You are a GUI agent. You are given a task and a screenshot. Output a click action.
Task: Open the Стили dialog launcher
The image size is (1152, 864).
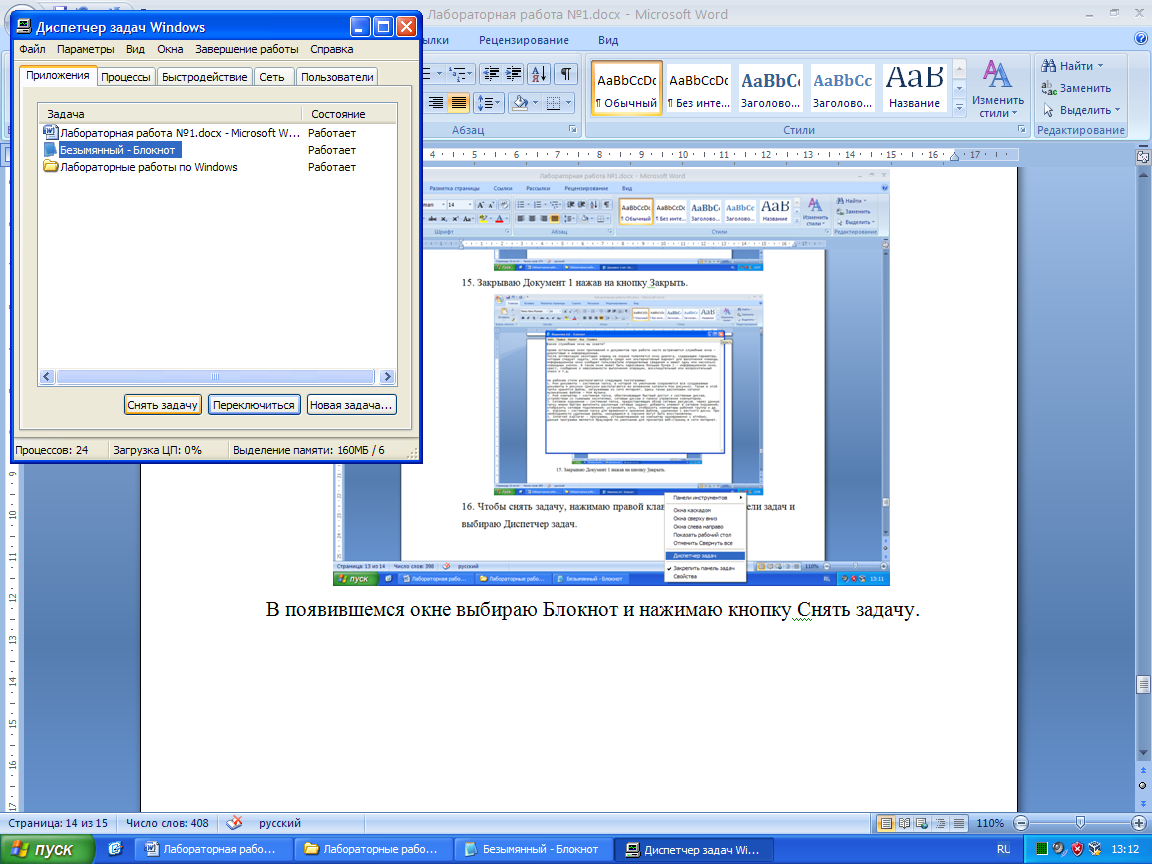(x=1021, y=129)
